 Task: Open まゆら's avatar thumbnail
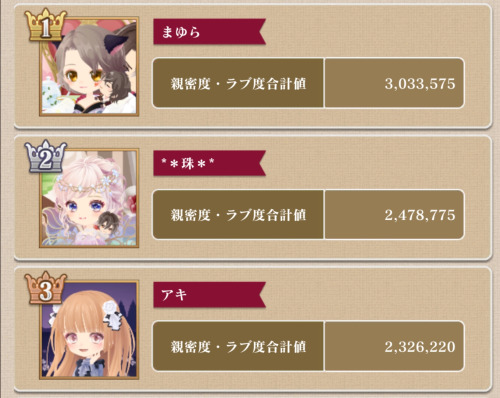click(89, 67)
